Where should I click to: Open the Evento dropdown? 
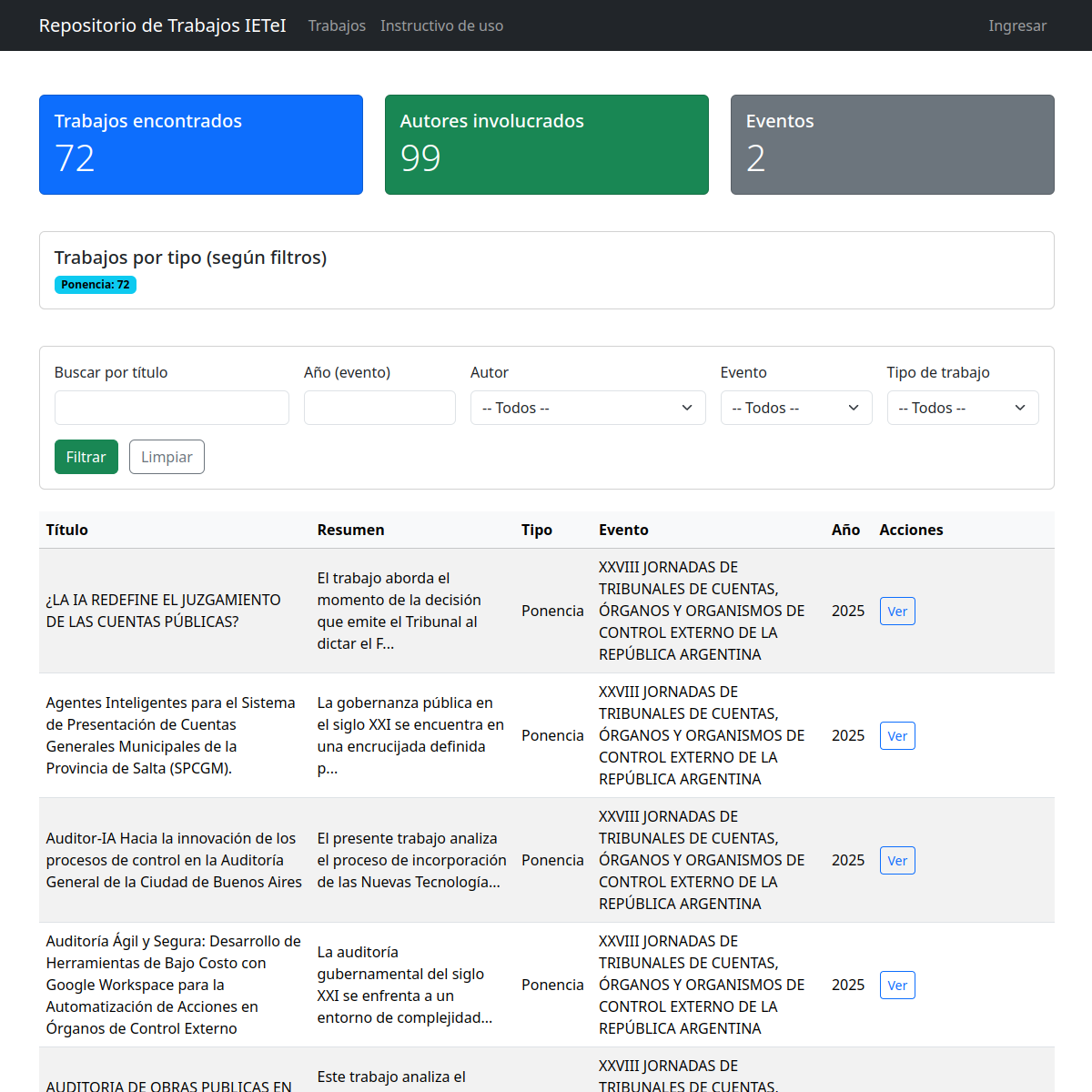(x=796, y=408)
